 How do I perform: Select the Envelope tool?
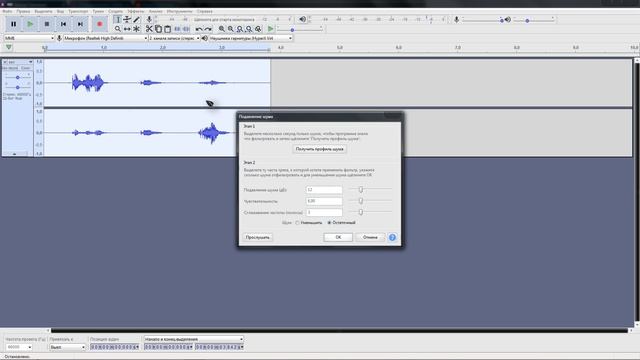(x=127, y=20)
